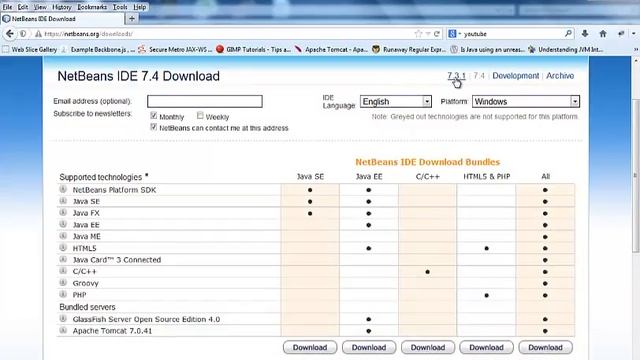Open the Bookmarks menu
The height and width of the screenshot is (360, 640).
pyautogui.click(x=92, y=7)
